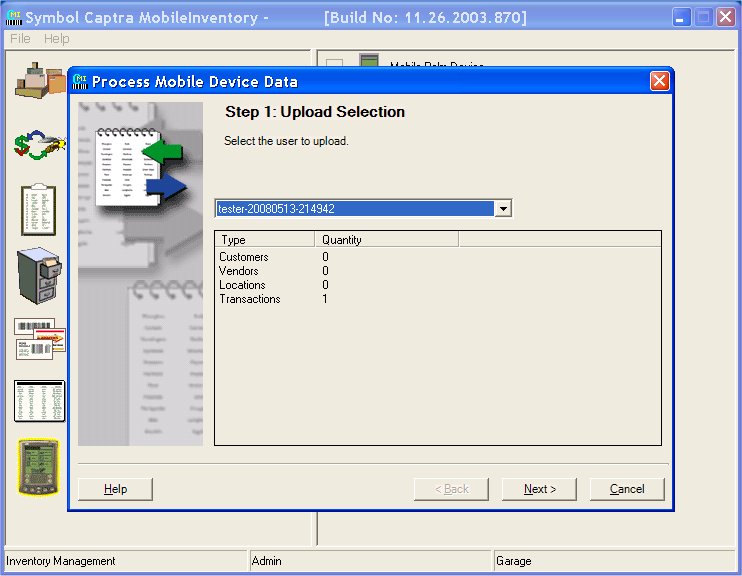Click the notepad with arrows wizard image

(x=141, y=274)
